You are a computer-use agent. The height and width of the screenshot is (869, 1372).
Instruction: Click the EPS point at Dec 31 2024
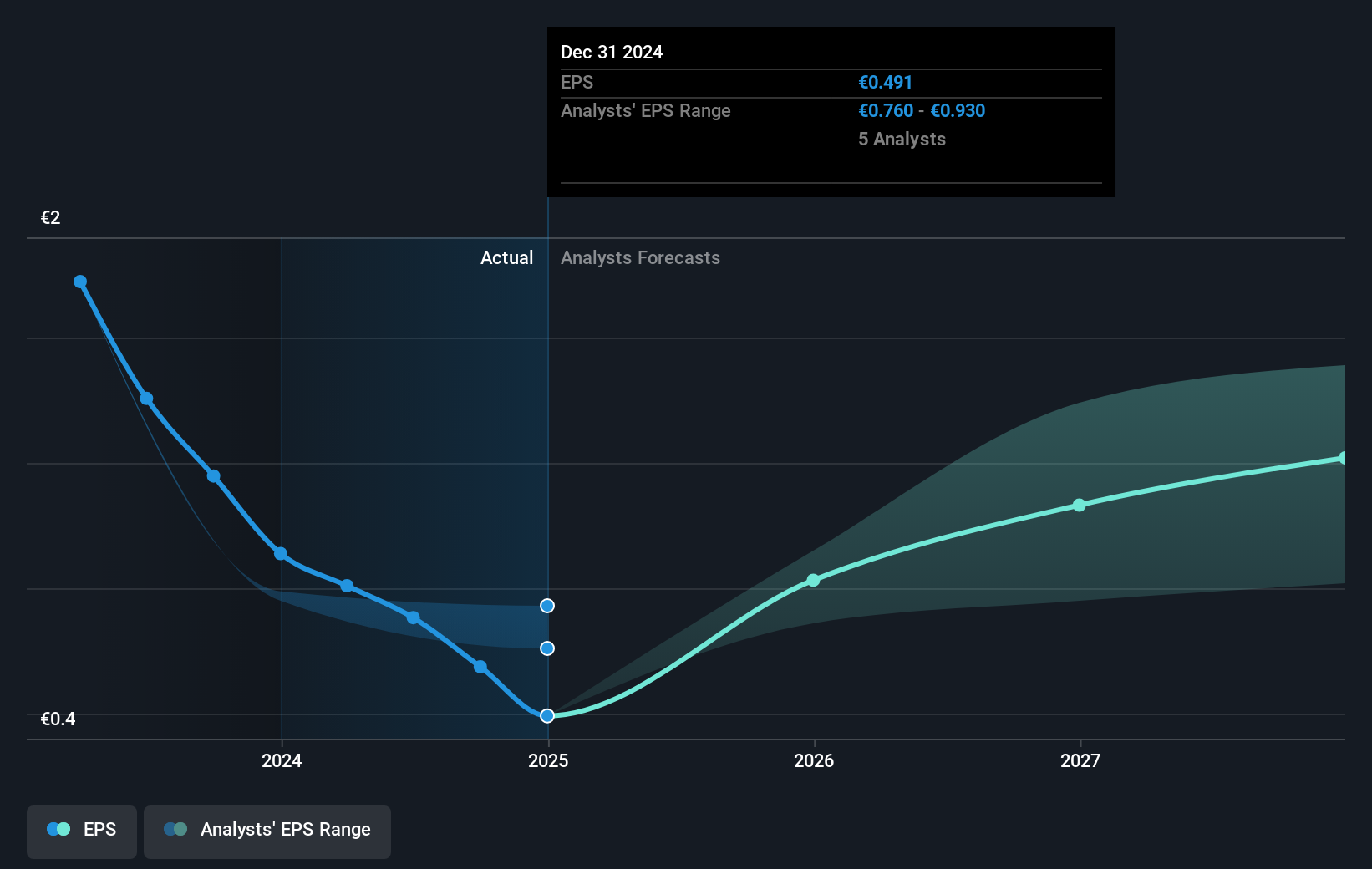[547, 716]
